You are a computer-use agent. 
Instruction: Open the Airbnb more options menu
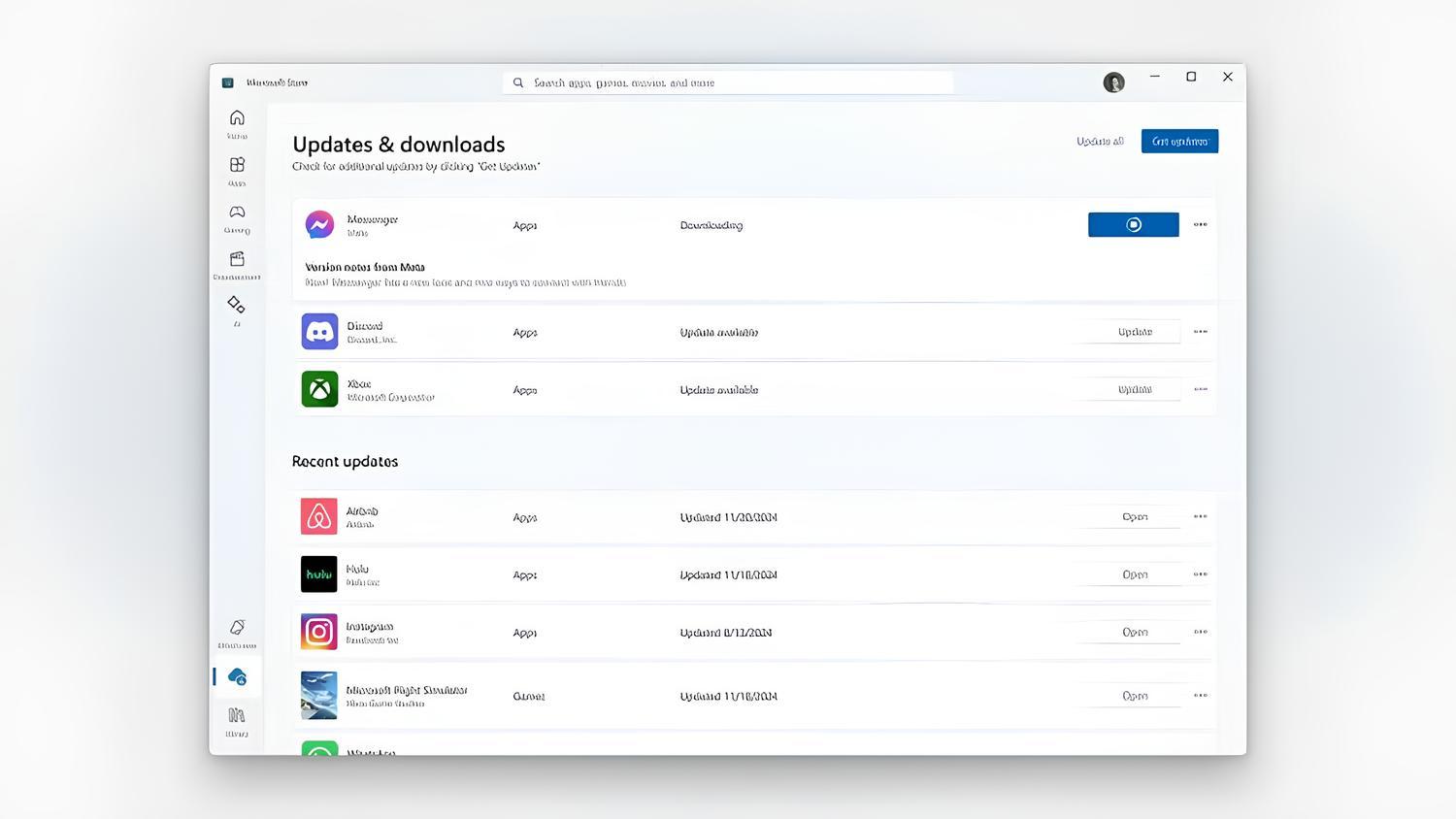1200,516
